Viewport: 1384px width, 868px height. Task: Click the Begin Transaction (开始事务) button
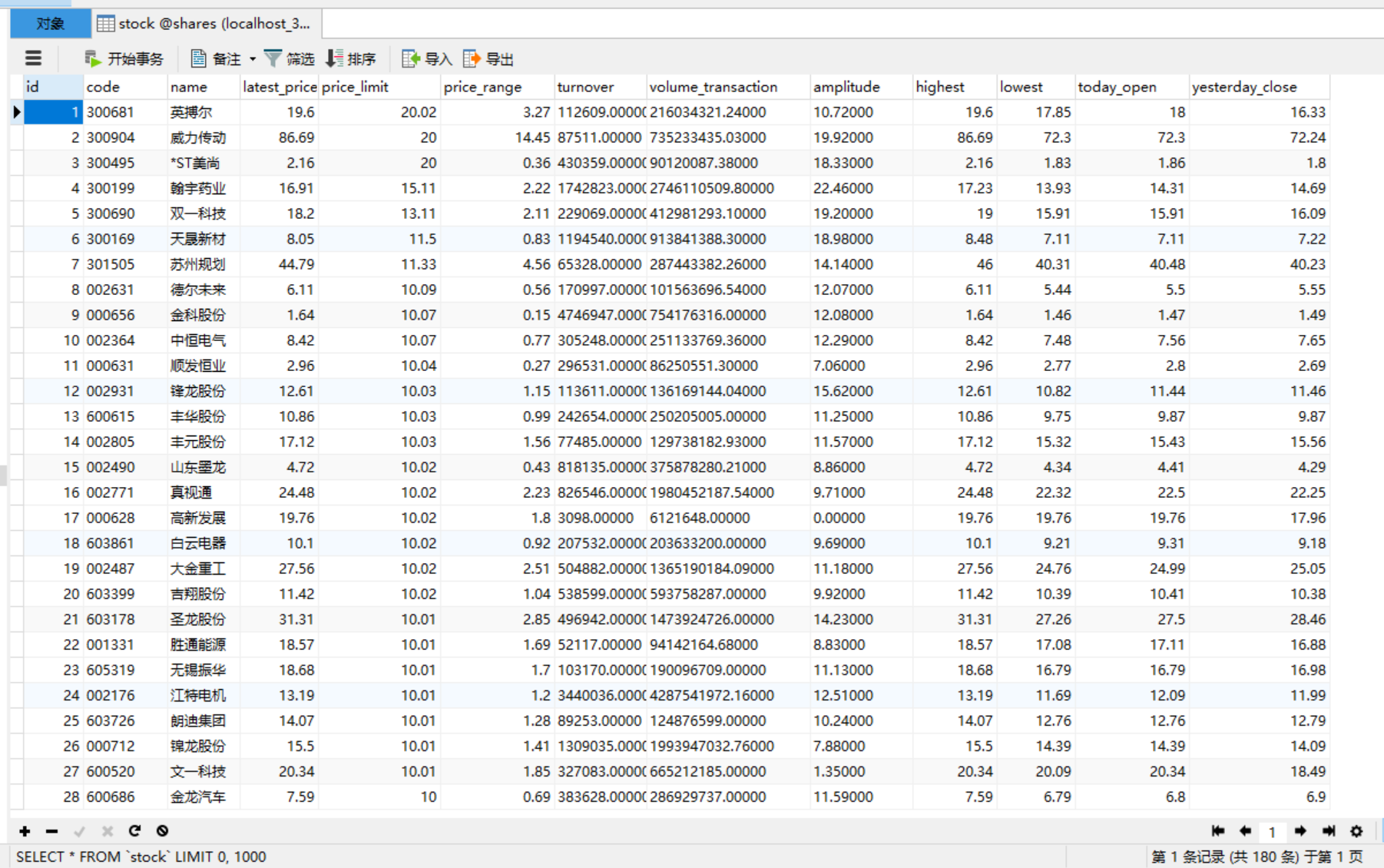point(124,58)
